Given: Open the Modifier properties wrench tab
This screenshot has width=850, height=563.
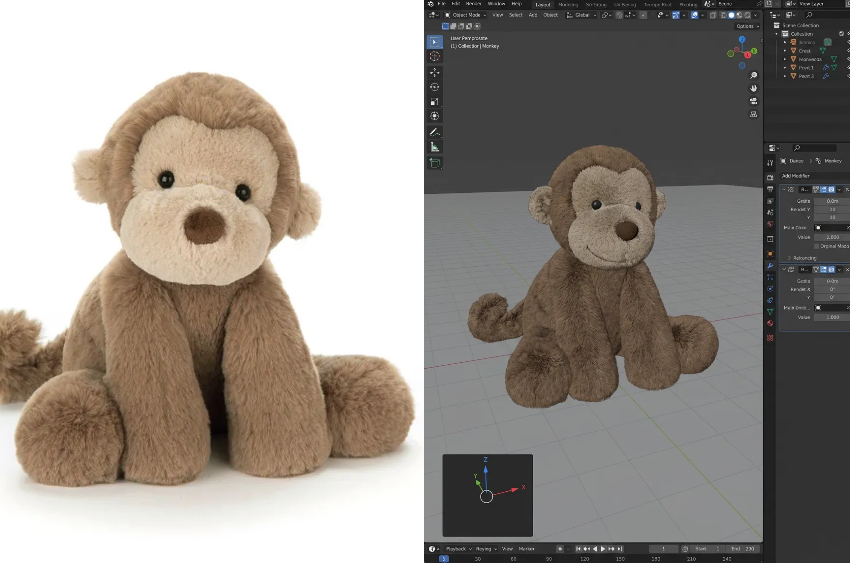Looking at the screenshot, I should pyautogui.click(x=770, y=266).
